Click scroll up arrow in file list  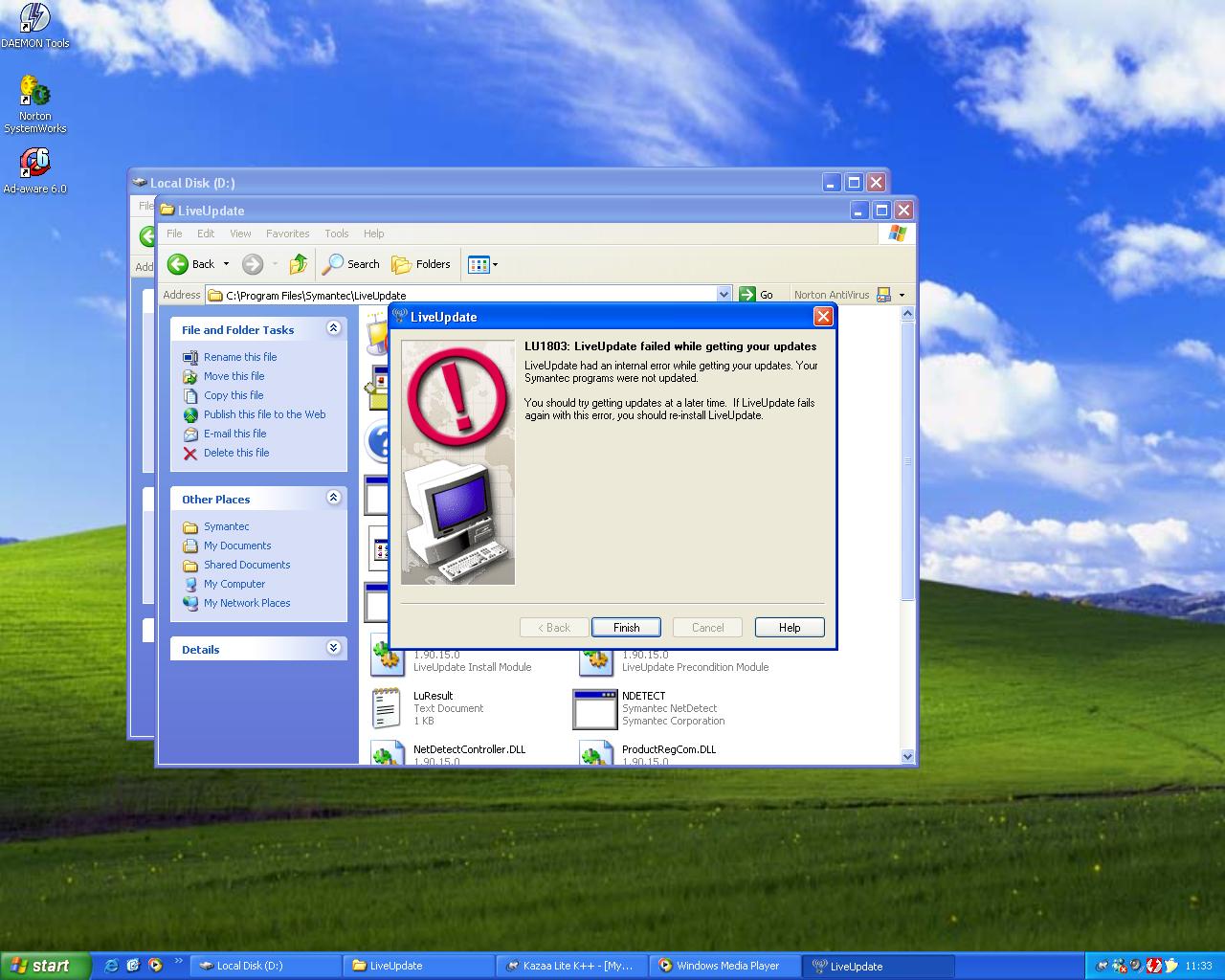tap(907, 314)
